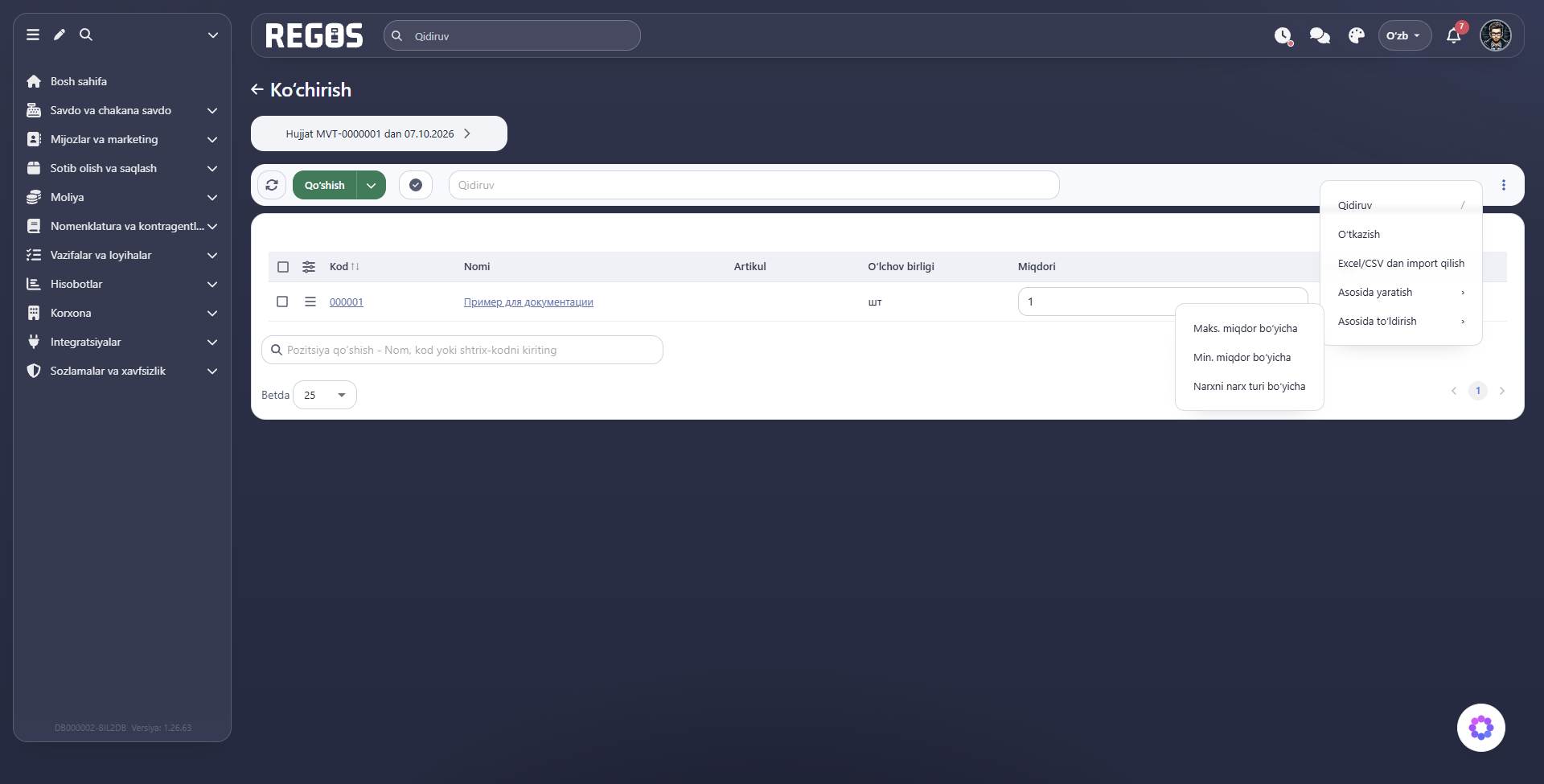The height and width of the screenshot is (784, 1544).
Task: Click the pencil edit icon in sidebar
Action: coord(60,35)
